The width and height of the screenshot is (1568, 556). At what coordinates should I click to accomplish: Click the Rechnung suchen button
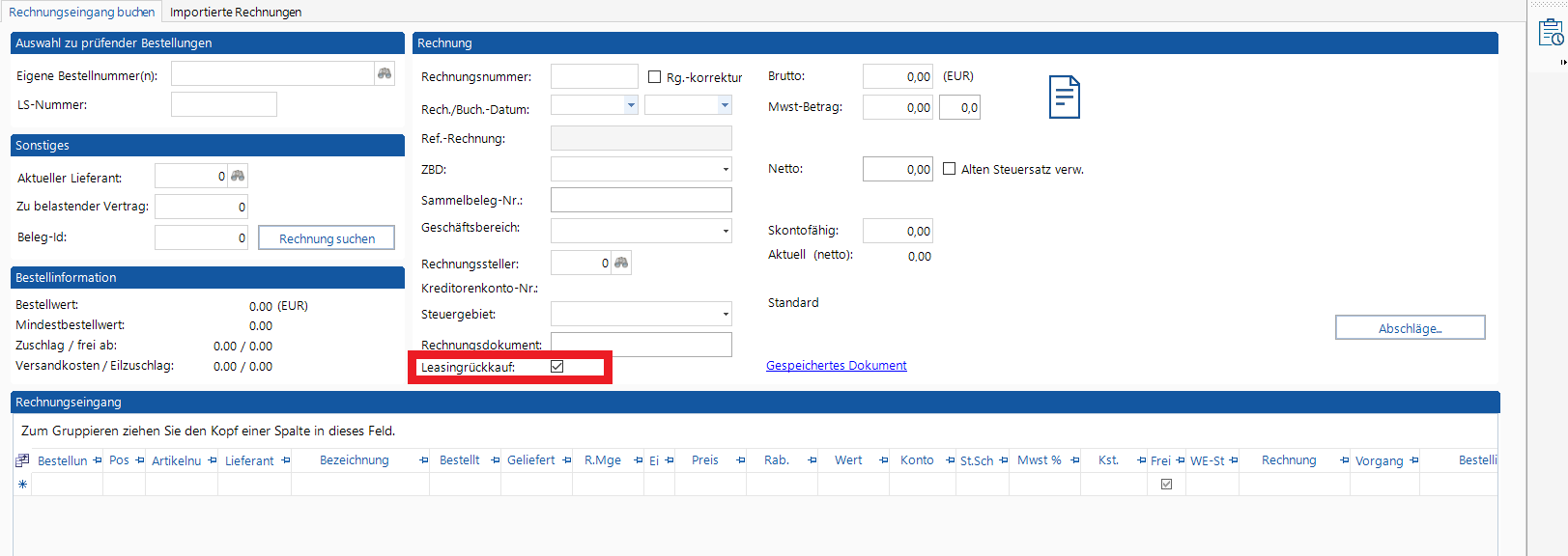pyautogui.click(x=327, y=238)
